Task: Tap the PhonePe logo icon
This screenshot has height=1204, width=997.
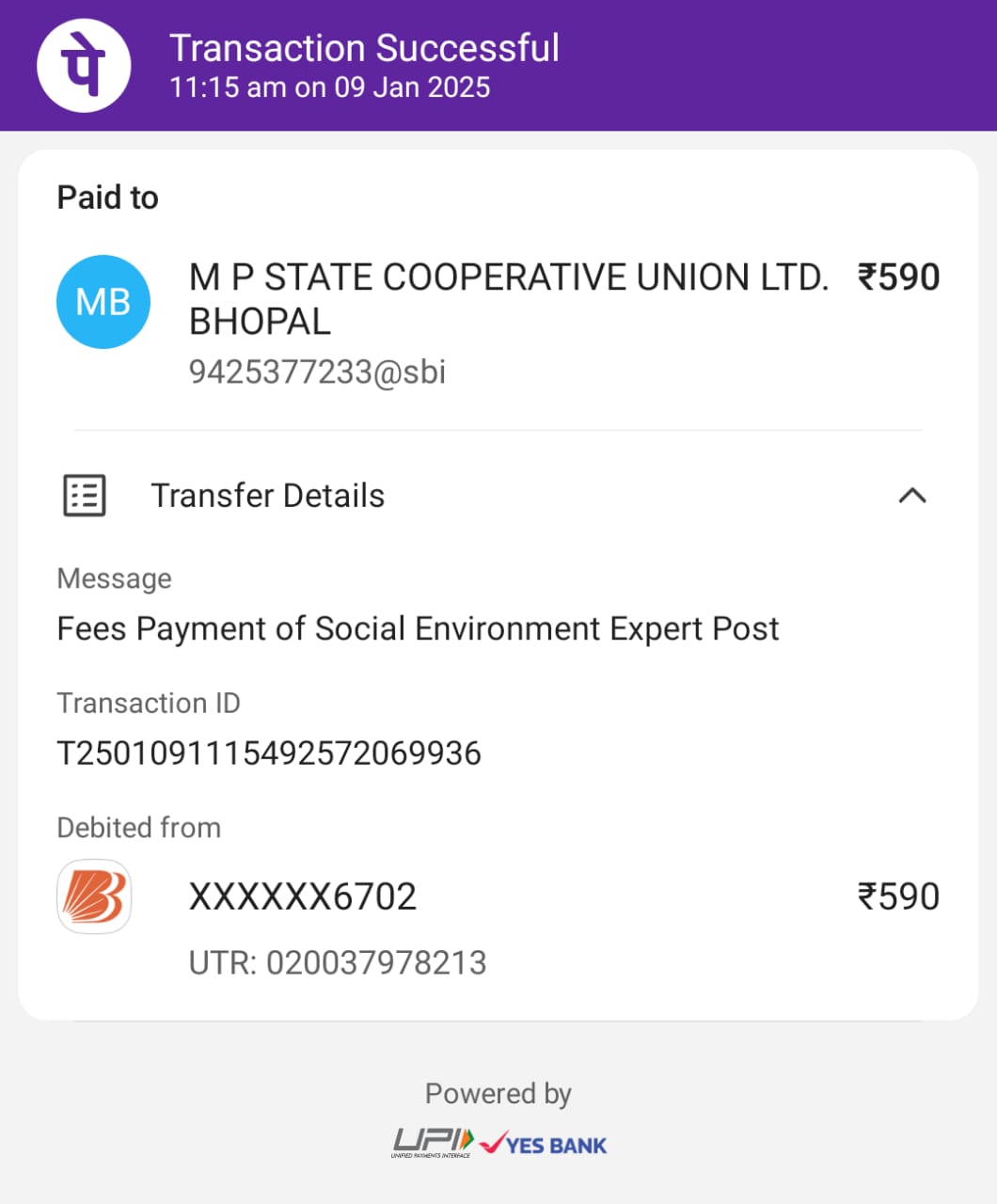Action: tap(84, 66)
